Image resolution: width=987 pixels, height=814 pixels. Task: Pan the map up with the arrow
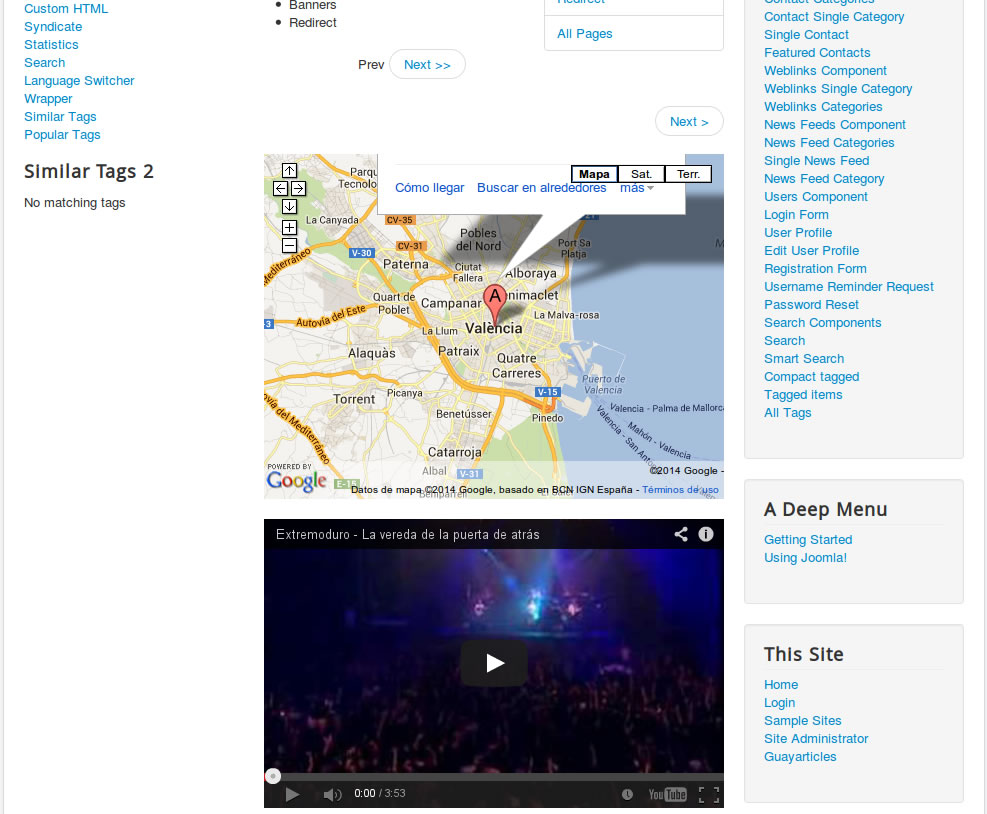(289, 170)
